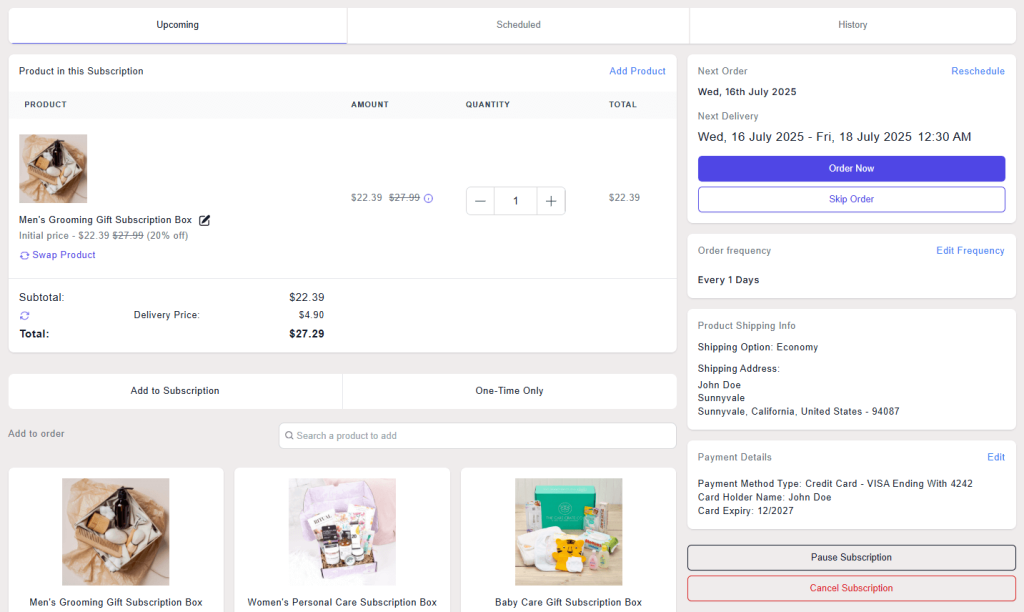Open the Scheduled tab
1024x612 pixels.
(518, 24)
